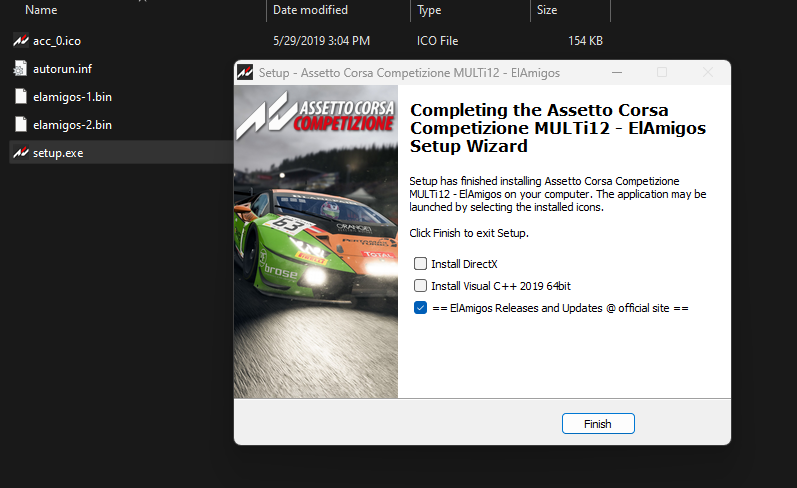Select the file name acc_0.ico
Viewport: 797px width, 488px height.
click(57, 41)
